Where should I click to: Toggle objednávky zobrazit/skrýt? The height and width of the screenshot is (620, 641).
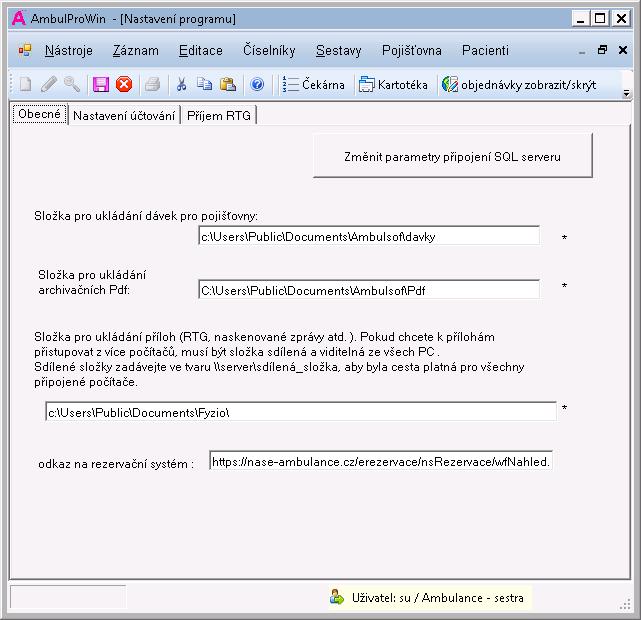(519, 85)
